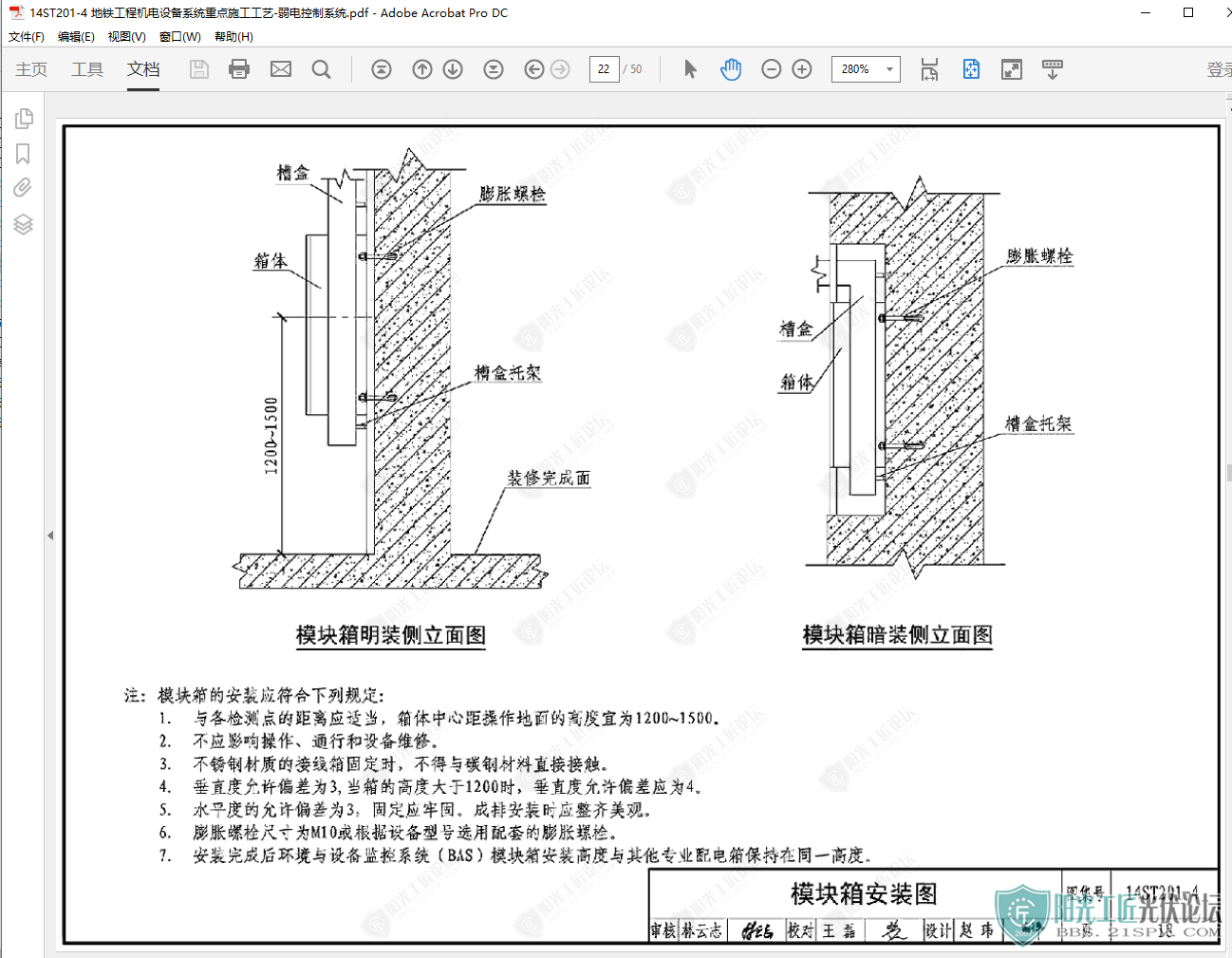Screen dimensions: 1232x958
Task: Open the Attachments paperclip panel
Action: [x=23, y=188]
